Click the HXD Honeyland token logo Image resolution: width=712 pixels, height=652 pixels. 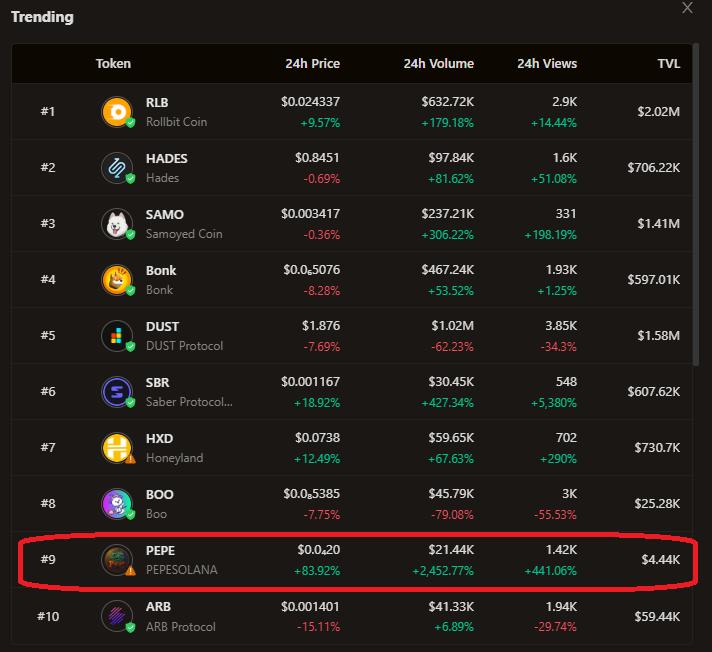117,448
